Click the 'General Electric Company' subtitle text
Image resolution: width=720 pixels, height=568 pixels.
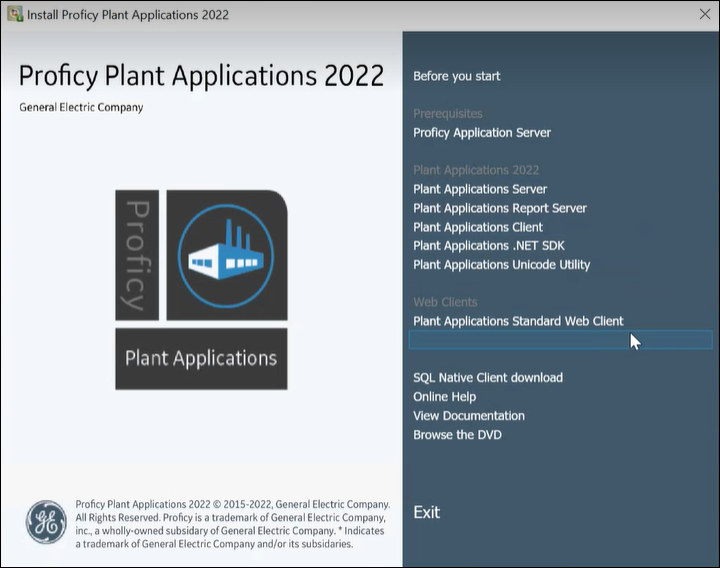click(81, 107)
